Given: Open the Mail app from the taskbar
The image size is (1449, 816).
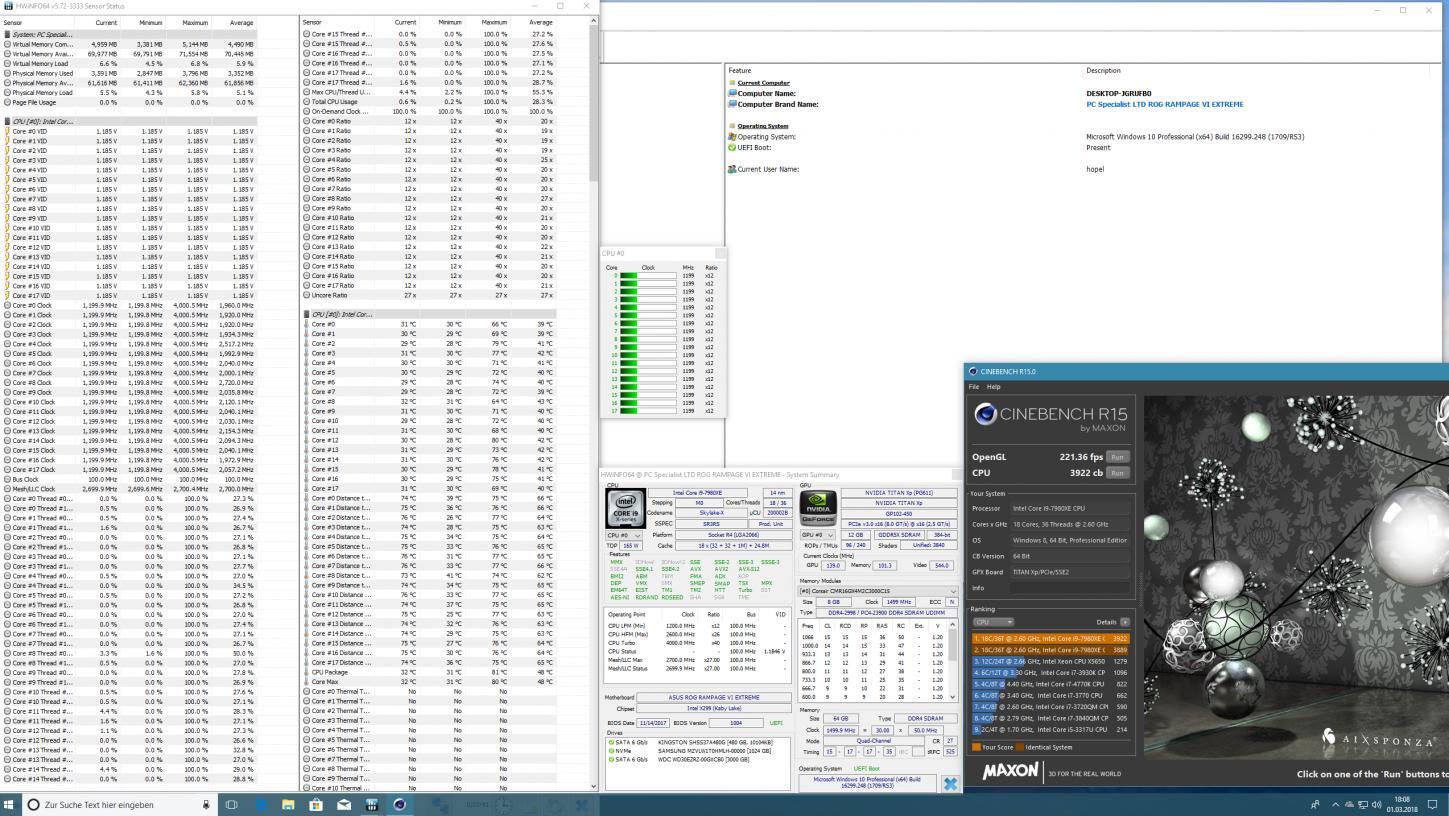Looking at the screenshot, I should pyautogui.click(x=344, y=804).
